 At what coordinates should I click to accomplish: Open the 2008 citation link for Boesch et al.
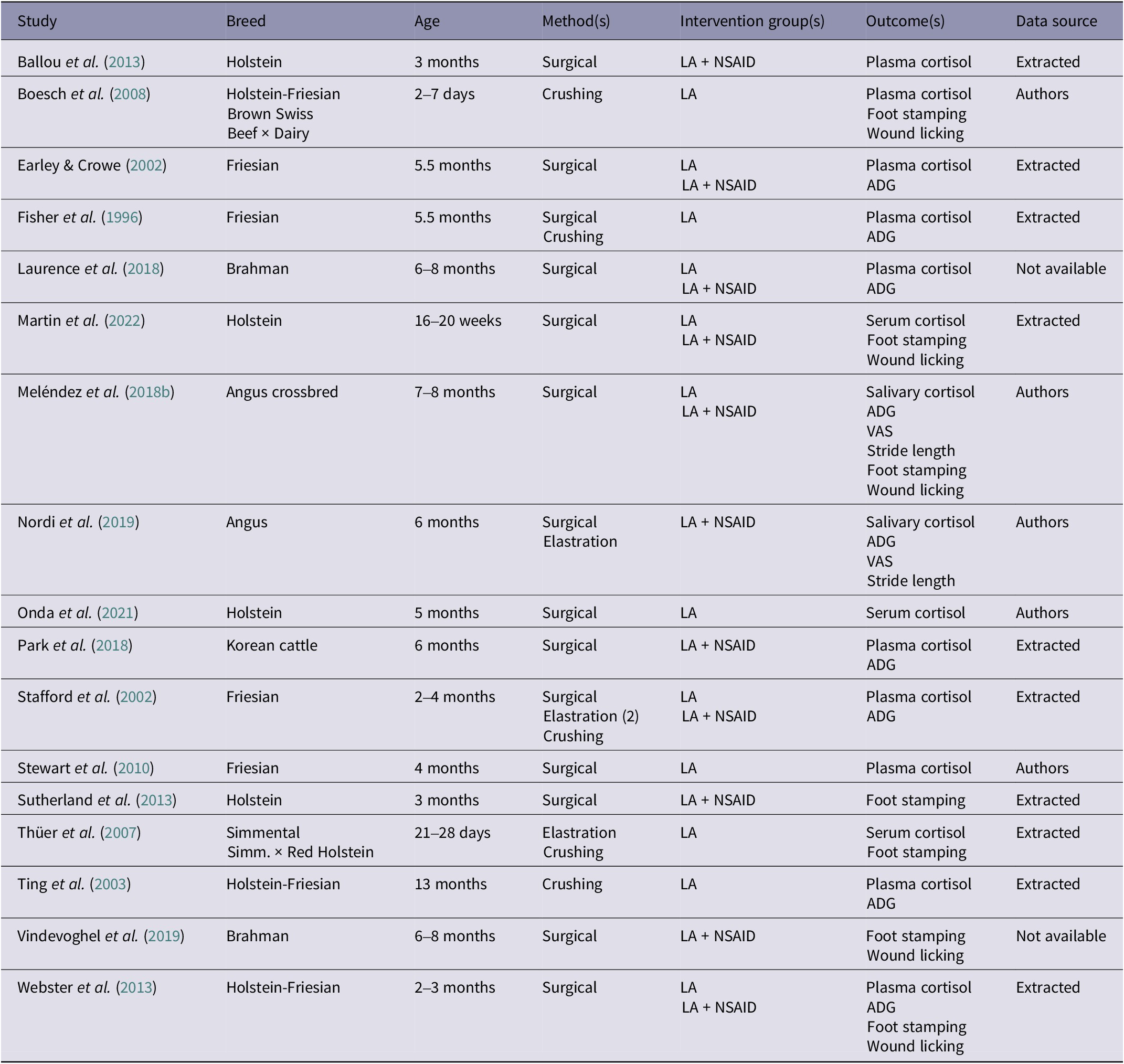tap(130, 93)
